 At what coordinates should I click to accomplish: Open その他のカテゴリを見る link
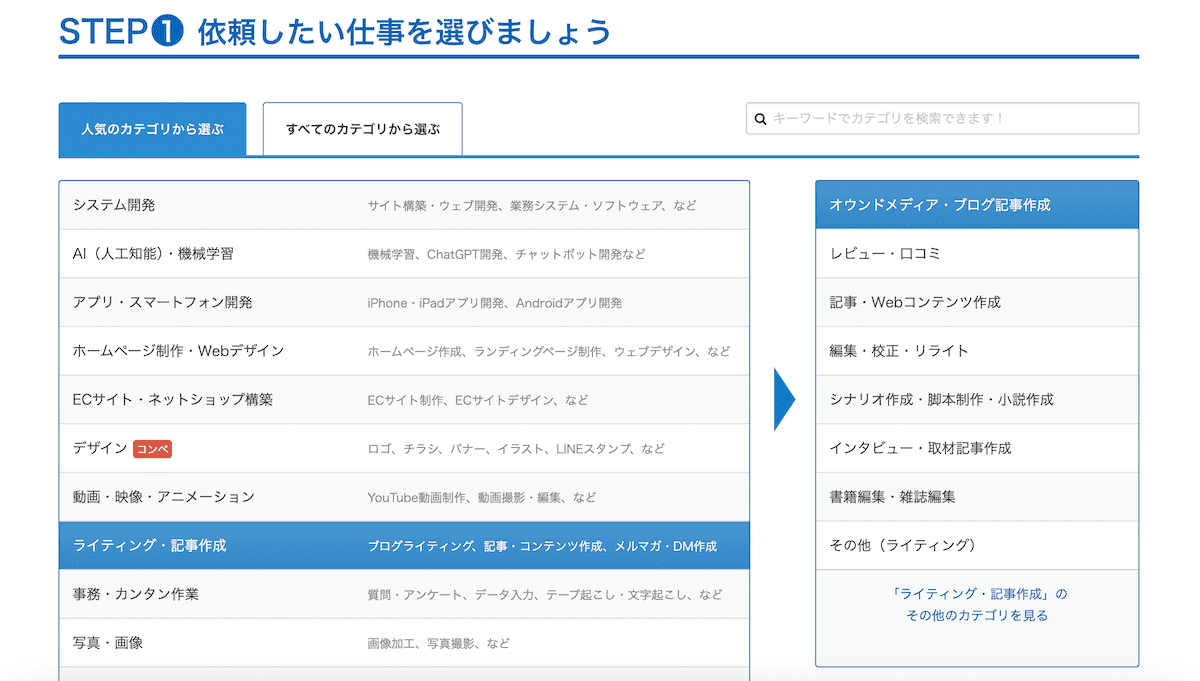point(976,616)
